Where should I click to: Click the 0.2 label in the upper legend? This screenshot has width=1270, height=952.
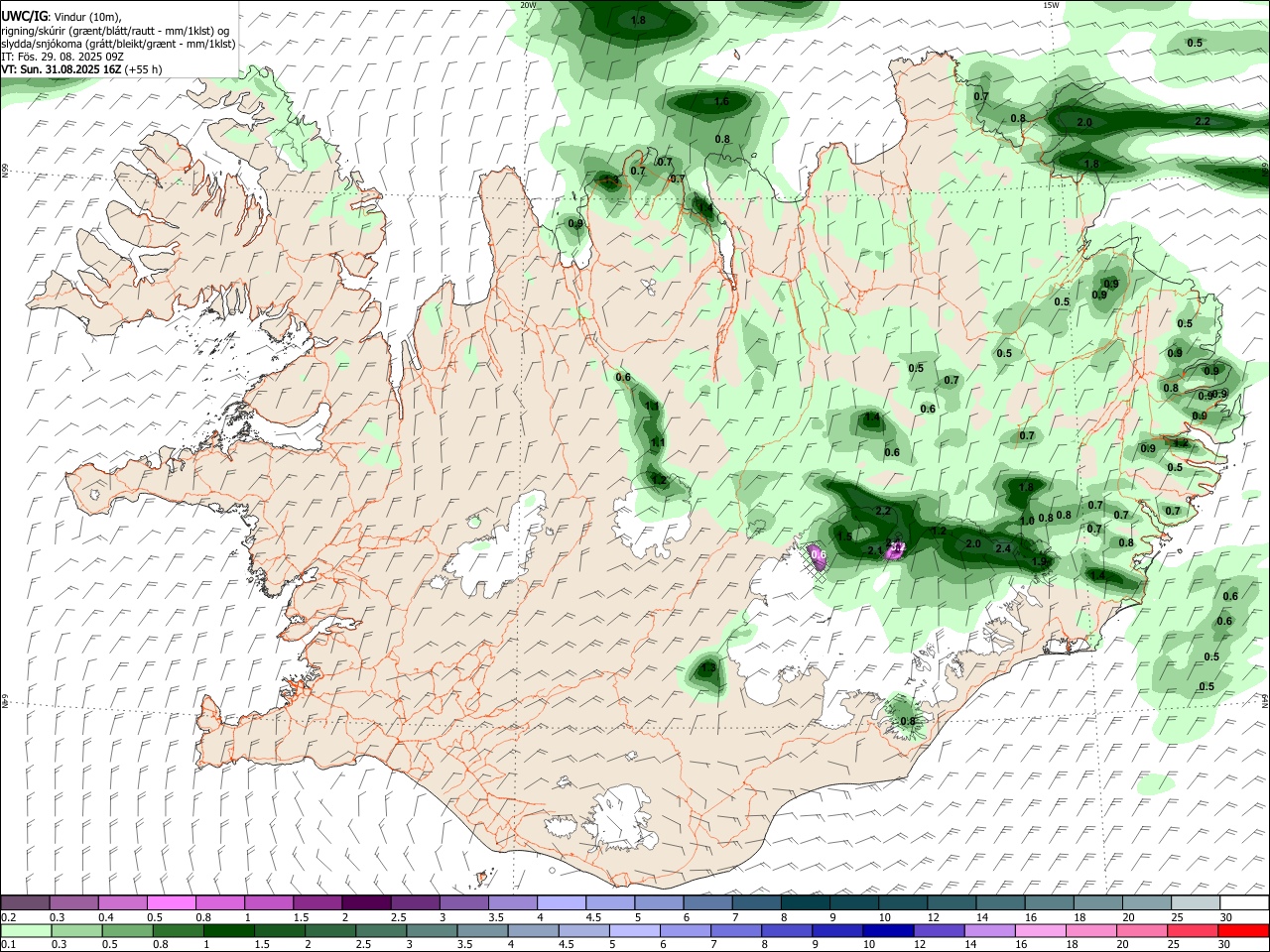pos(8,917)
